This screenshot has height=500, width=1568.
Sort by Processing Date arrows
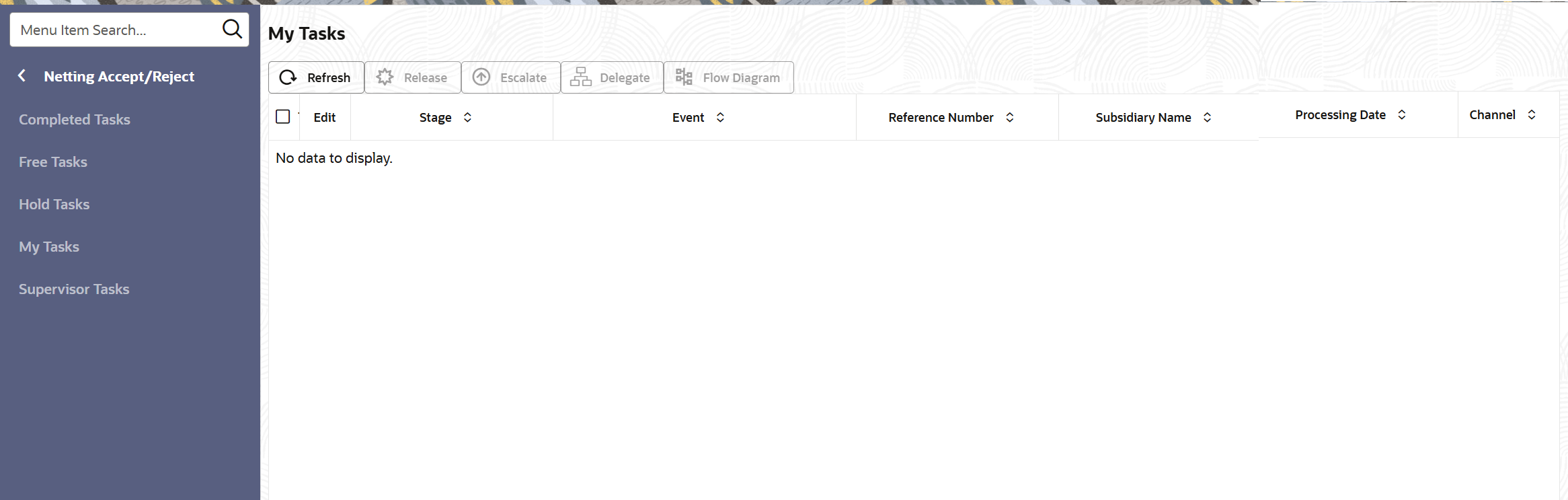(1401, 114)
